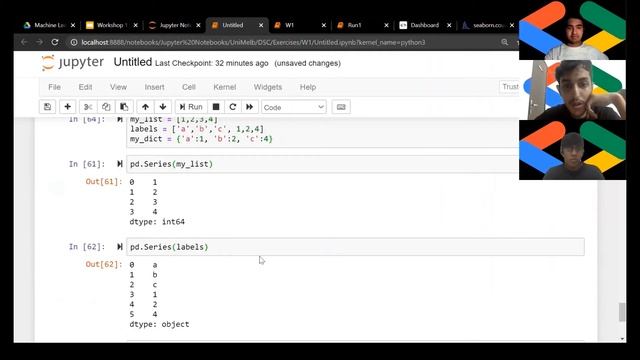The image size is (640, 360).
Task: Click 'dtype: object' output text
Action: point(159,324)
